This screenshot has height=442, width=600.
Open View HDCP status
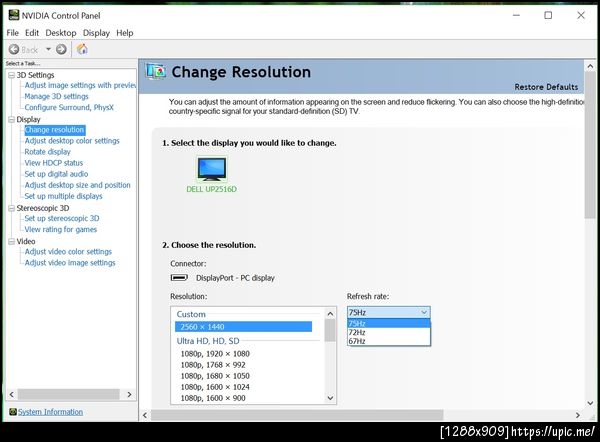click(54, 163)
